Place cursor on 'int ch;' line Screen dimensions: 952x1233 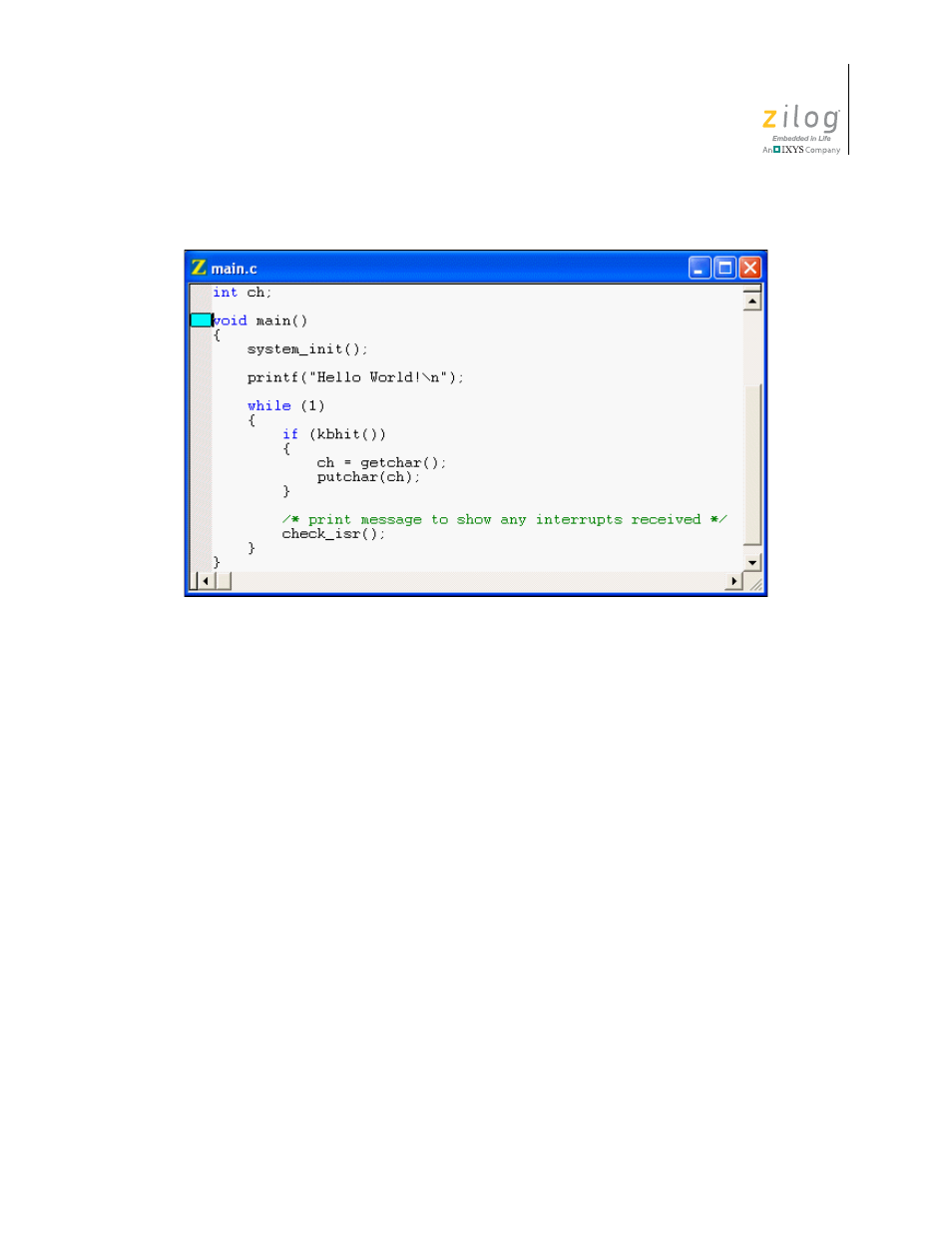(x=241, y=293)
